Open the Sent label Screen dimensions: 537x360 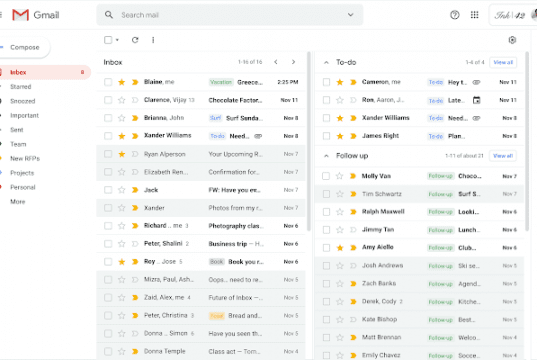click(x=16, y=130)
